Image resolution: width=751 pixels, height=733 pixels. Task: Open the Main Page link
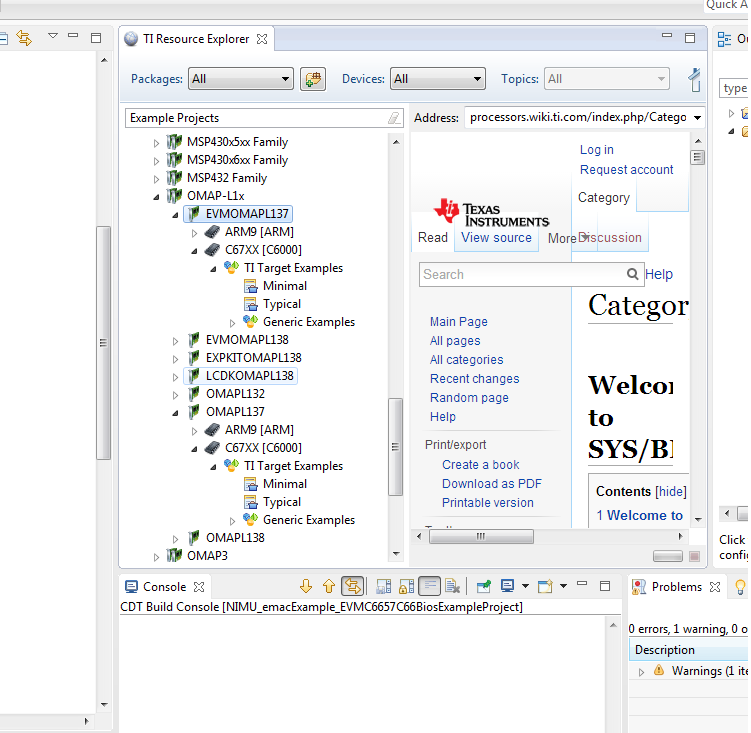coord(458,321)
